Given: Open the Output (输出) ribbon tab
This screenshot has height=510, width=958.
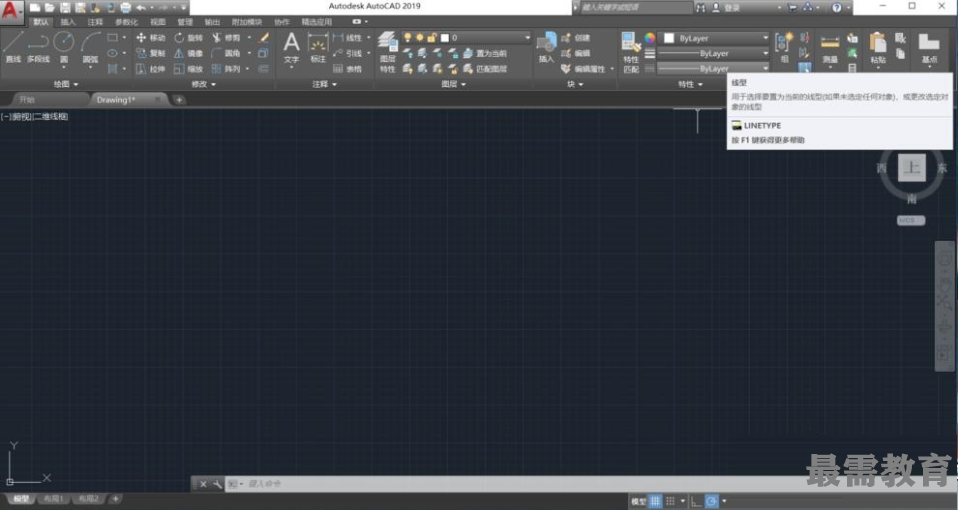Looking at the screenshot, I should click(212, 22).
